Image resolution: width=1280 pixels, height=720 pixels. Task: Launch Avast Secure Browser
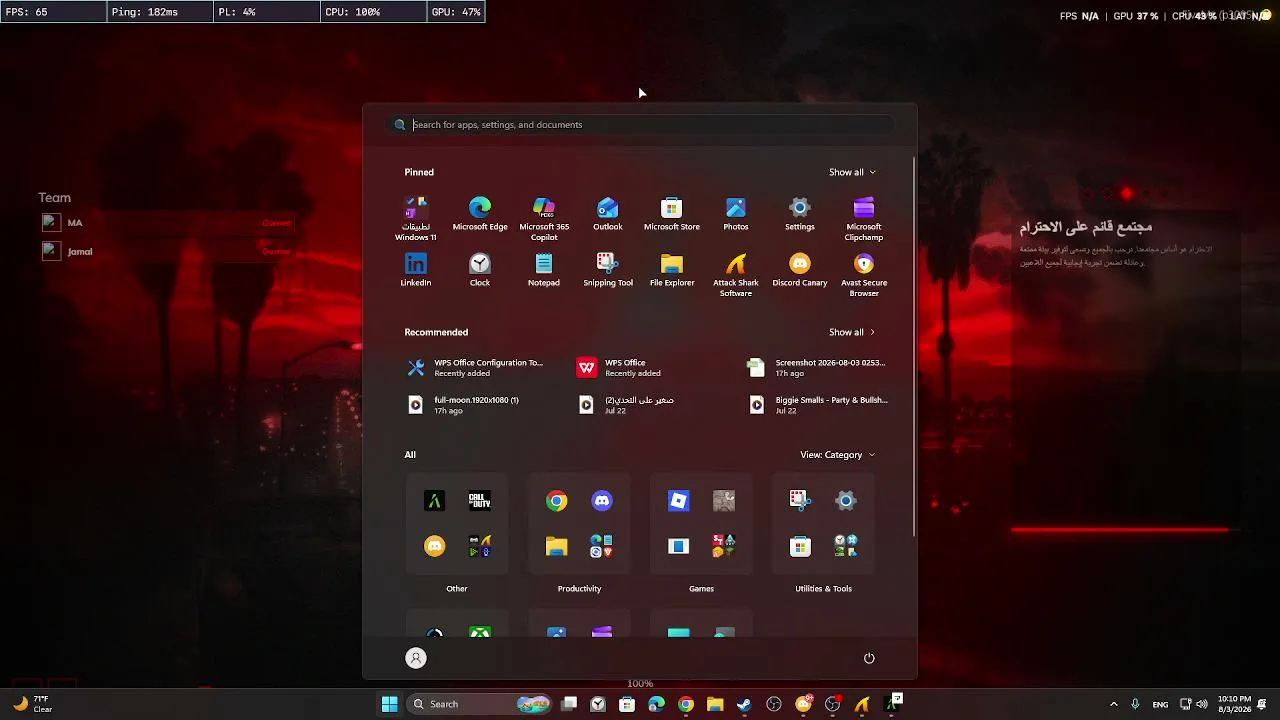tap(864, 274)
